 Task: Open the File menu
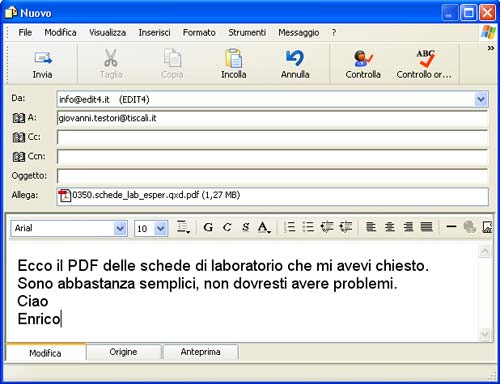click(x=25, y=33)
